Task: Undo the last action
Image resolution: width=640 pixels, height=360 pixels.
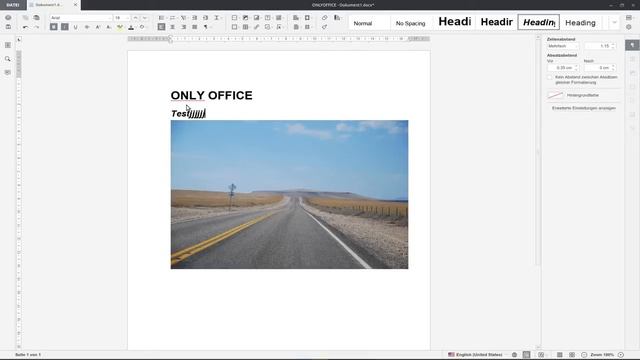Action: pyautogui.click(x=25, y=27)
